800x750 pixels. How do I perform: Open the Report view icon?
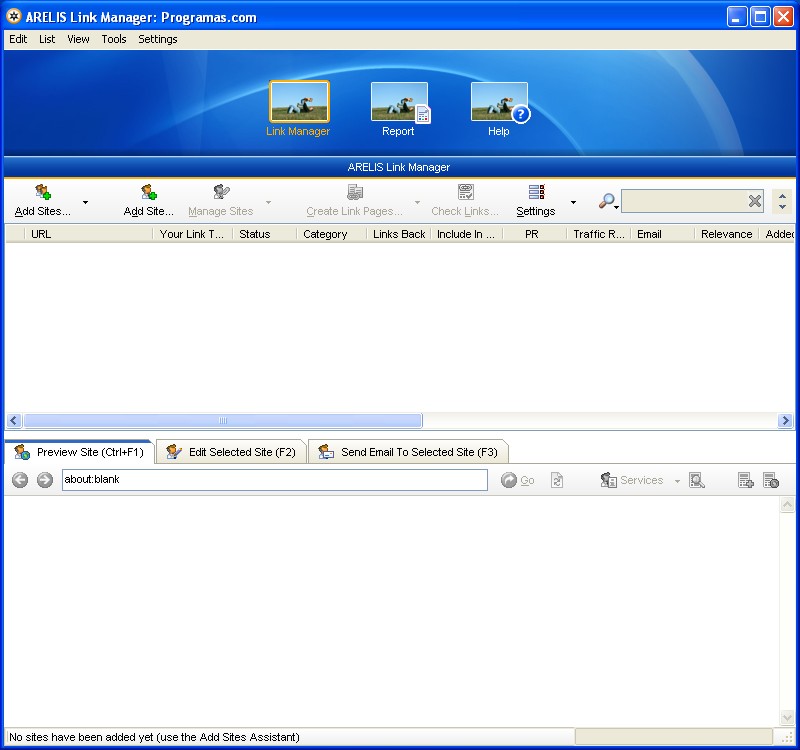399,102
